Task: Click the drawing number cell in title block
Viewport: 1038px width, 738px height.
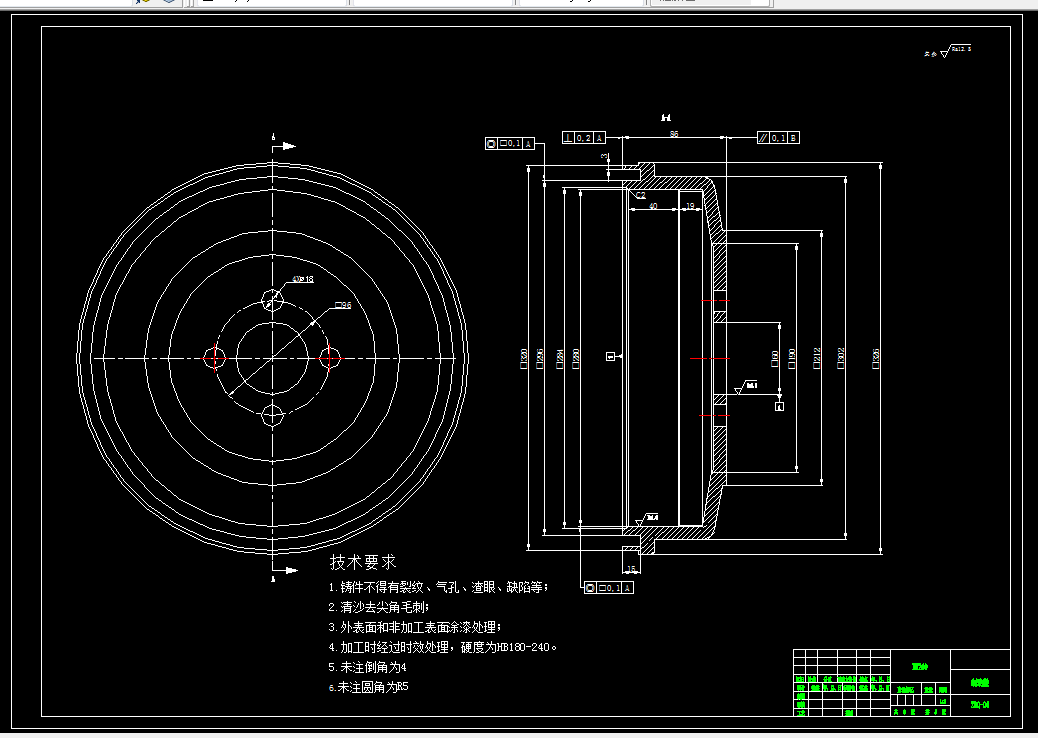Action: 980,705
